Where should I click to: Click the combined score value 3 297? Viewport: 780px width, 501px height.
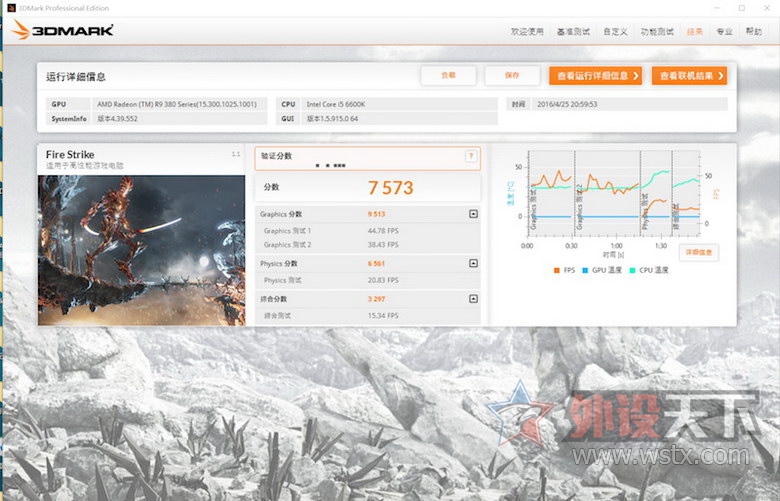pos(376,299)
